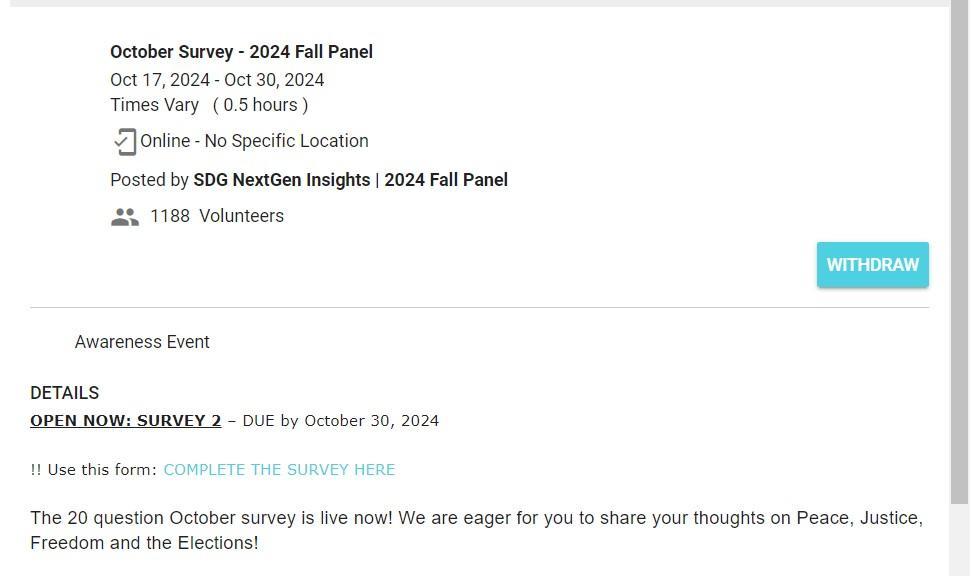Click the DETAILS section heading
The height and width of the screenshot is (576, 972).
point(65,393)
